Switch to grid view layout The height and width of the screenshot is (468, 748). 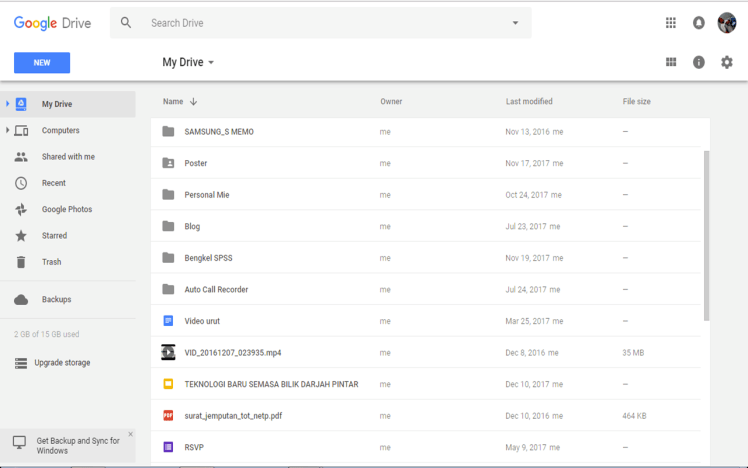[671, 62]
